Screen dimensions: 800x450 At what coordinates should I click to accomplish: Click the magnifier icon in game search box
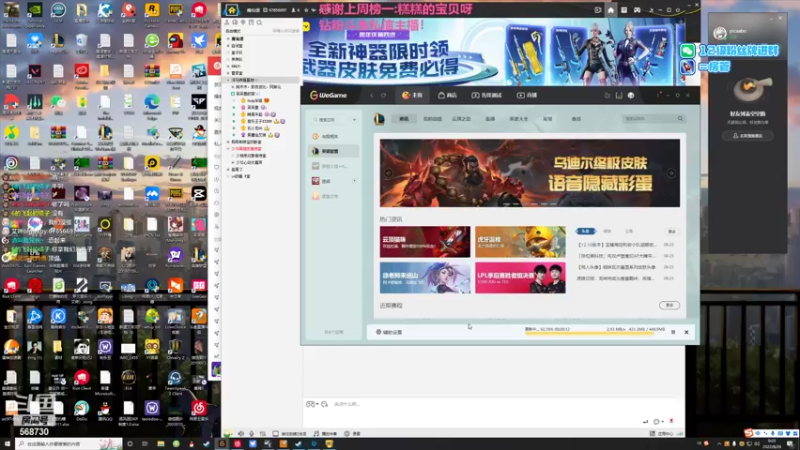(x=680, y=118)
